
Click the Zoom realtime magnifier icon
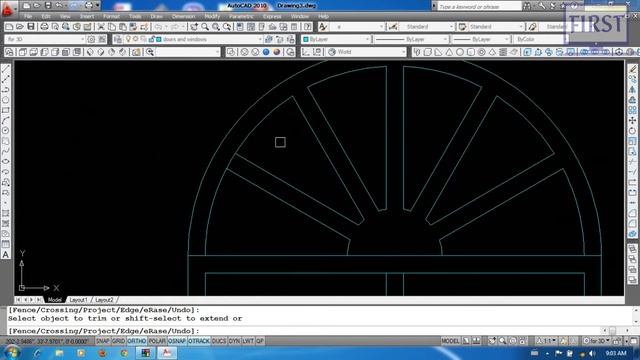click(x=205, y=27)
